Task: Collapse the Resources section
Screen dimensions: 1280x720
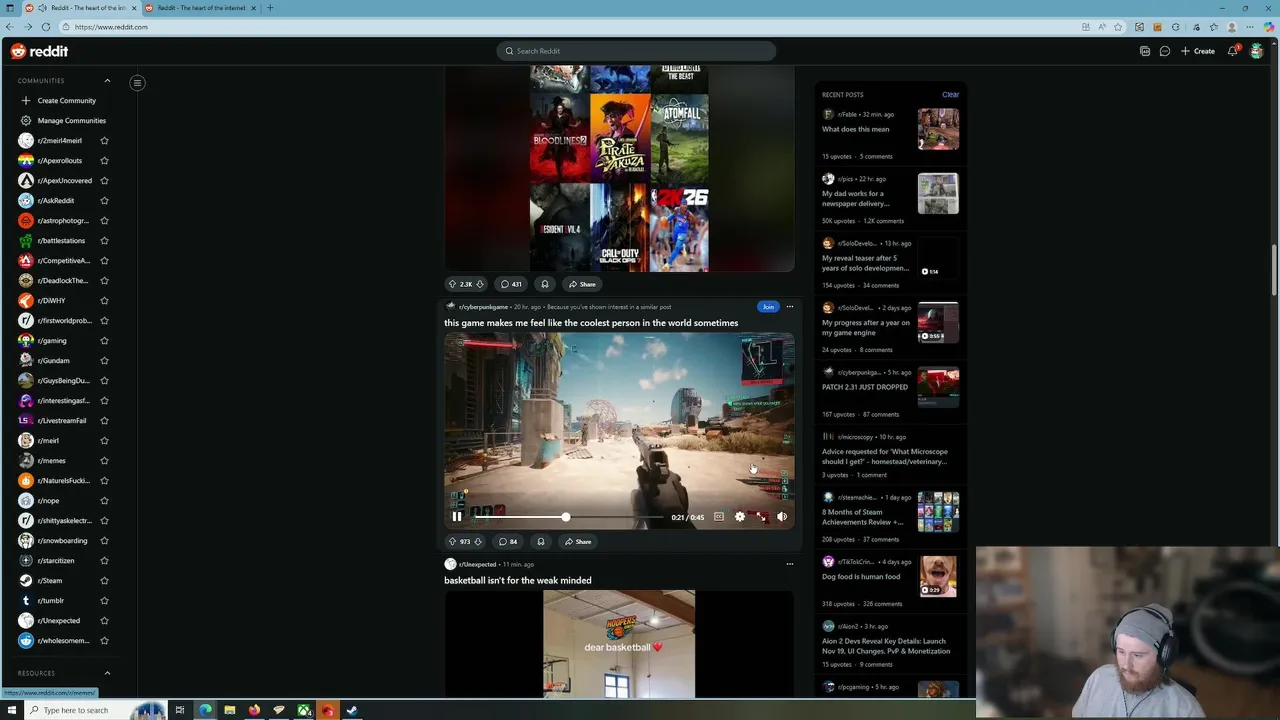Action: (107, 673)
